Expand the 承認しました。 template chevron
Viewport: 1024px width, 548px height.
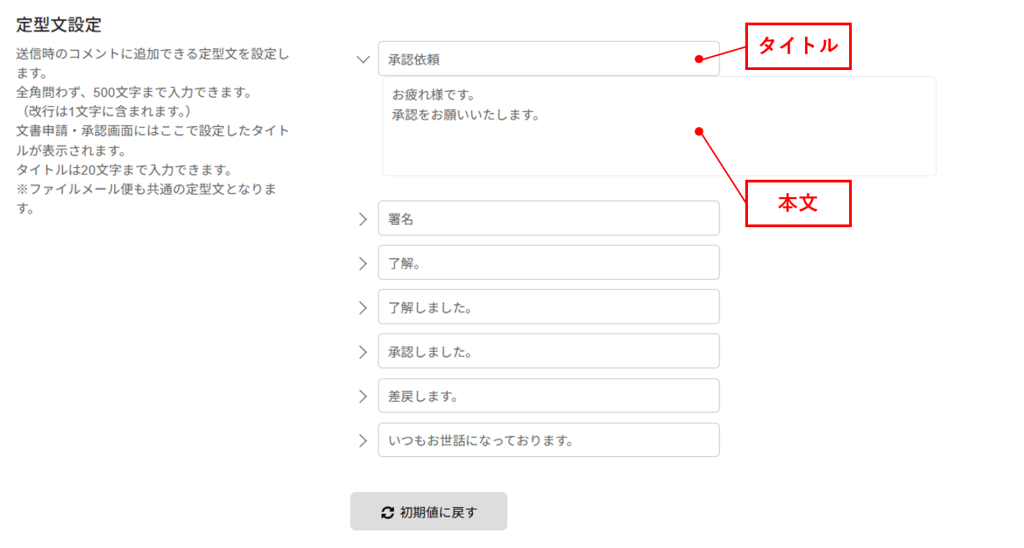[x=362, y=352]
